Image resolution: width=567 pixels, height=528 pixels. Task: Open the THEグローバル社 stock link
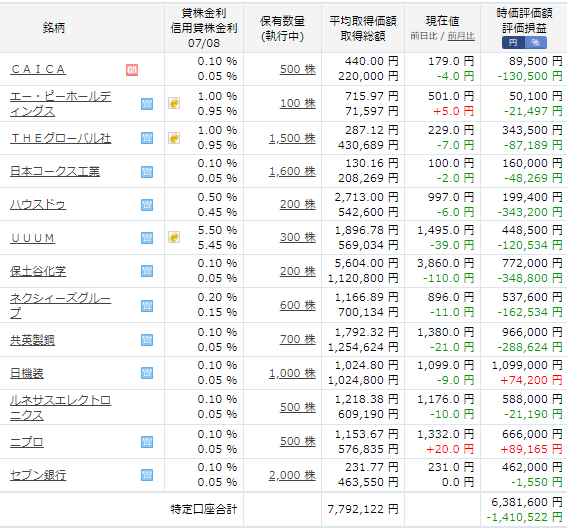pos(60,138)
